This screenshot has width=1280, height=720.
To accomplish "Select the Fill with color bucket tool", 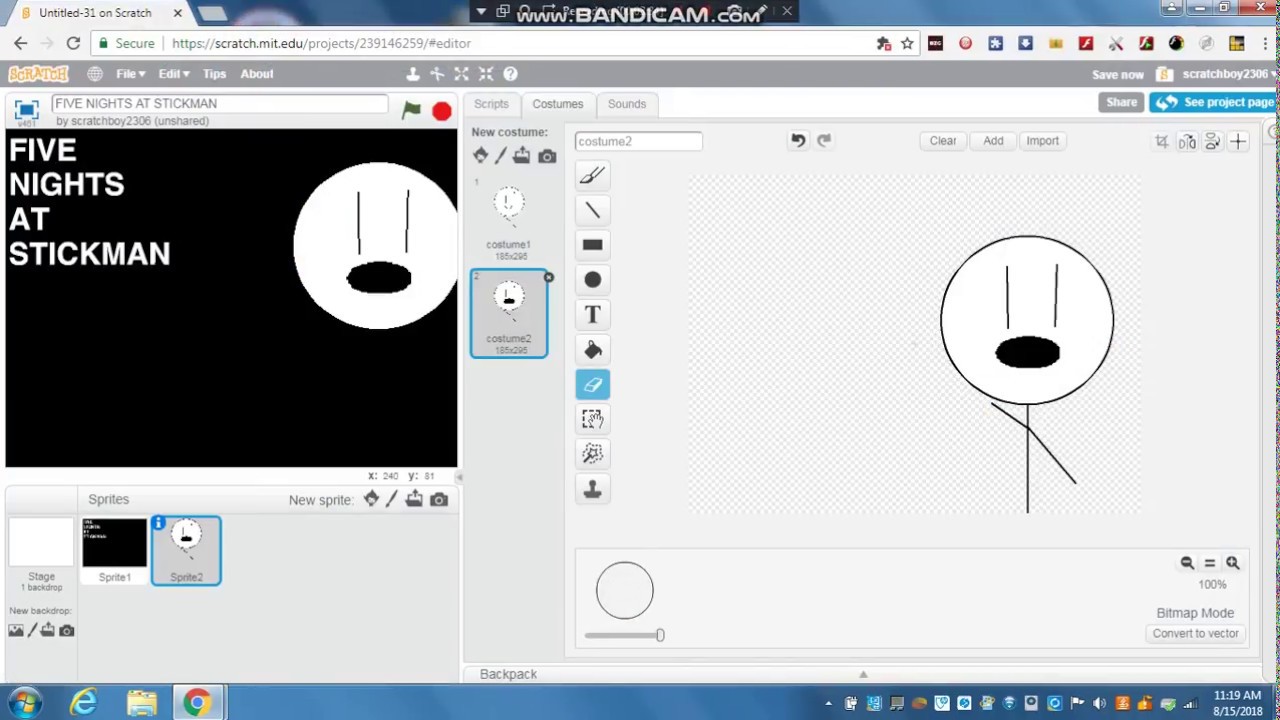I will tap(592, 350).
